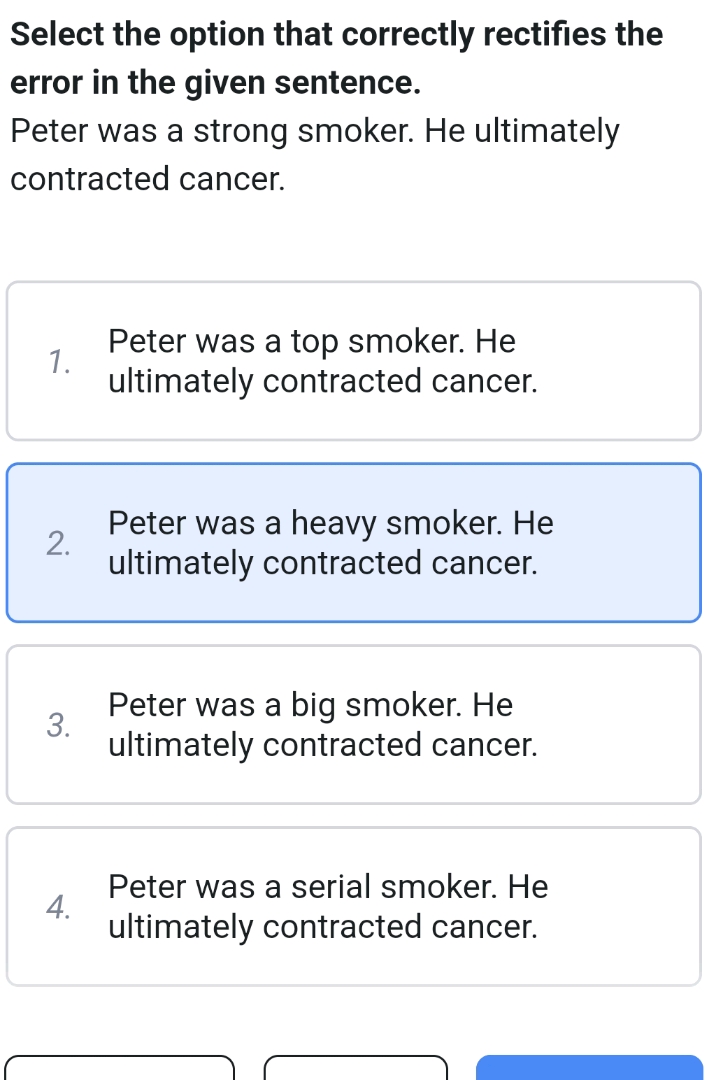Click the text of the big smoker answer

pos(323,724)
